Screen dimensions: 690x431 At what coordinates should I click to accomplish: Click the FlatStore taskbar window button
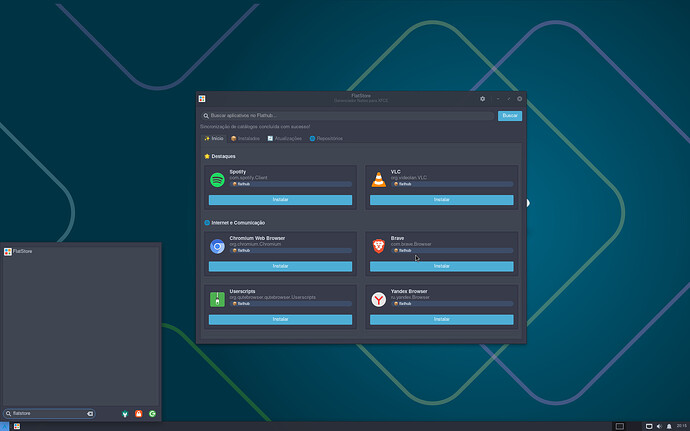coord(17,426)
